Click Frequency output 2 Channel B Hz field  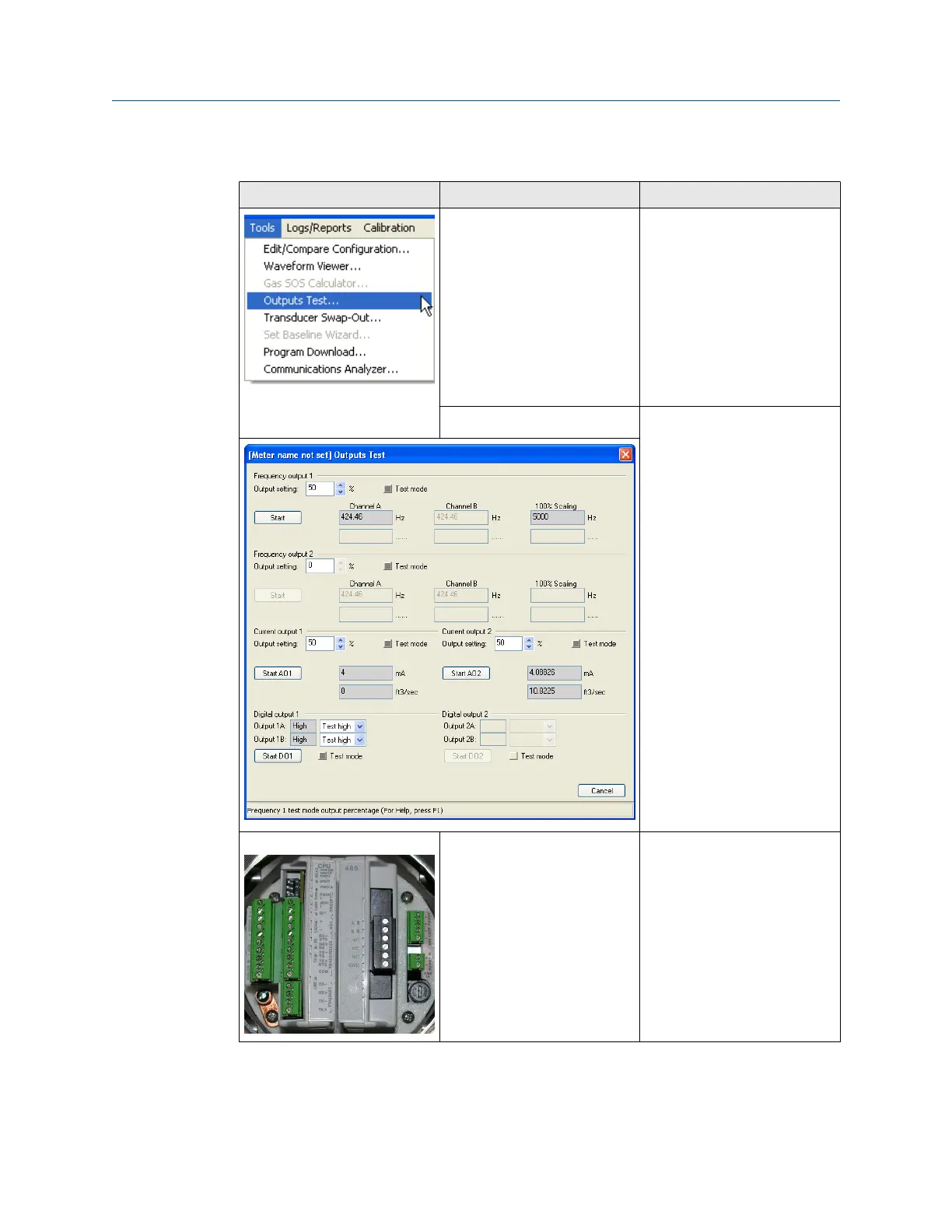coord(461,595)
